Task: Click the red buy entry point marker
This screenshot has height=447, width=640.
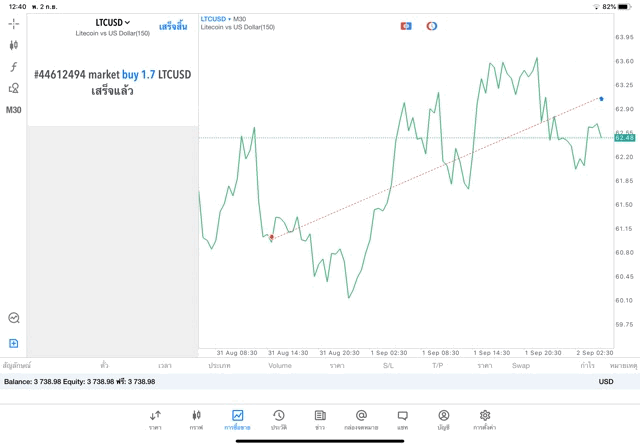Action: pyautogui.click(x=271, y=238)
